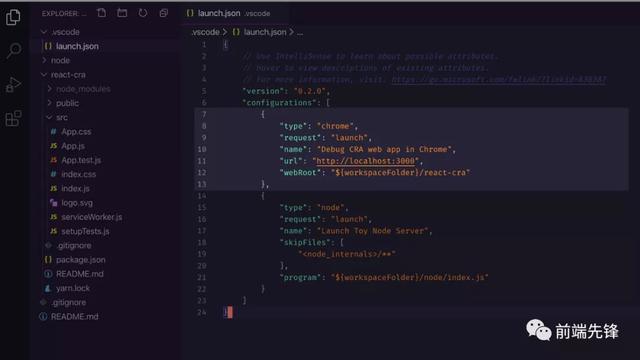Collapse the src folder

[x=62, y=118]
